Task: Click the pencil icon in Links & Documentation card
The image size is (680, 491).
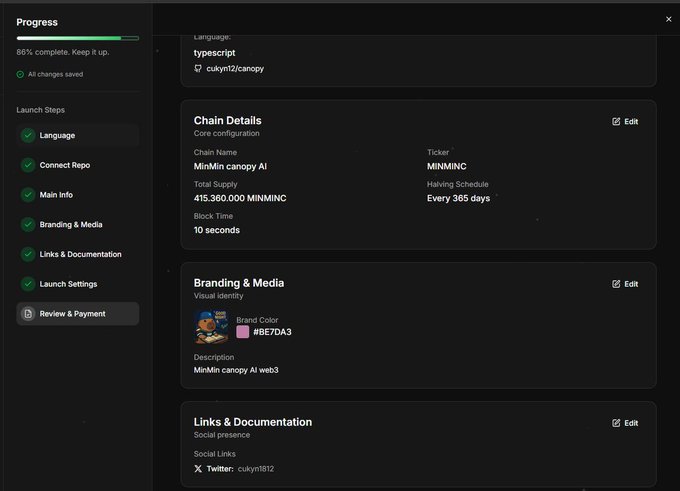Action: point(616,423)
